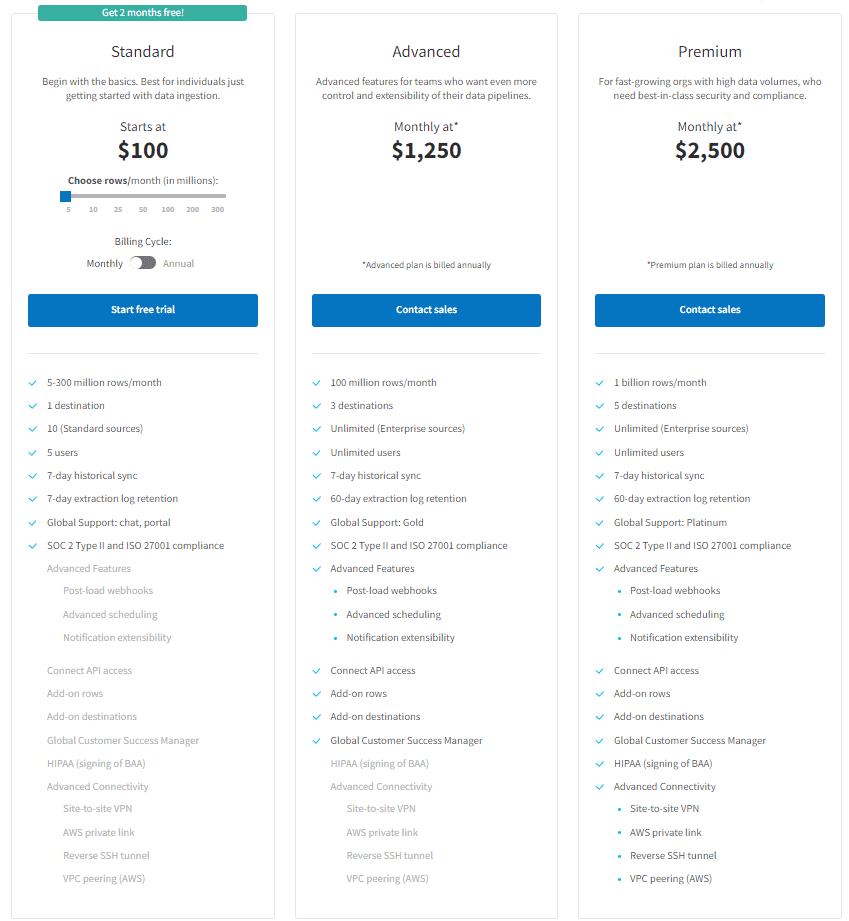Click "Contact sales" under the Premium plan
This screenshot has width=849, height=921.
pos(709,310)
